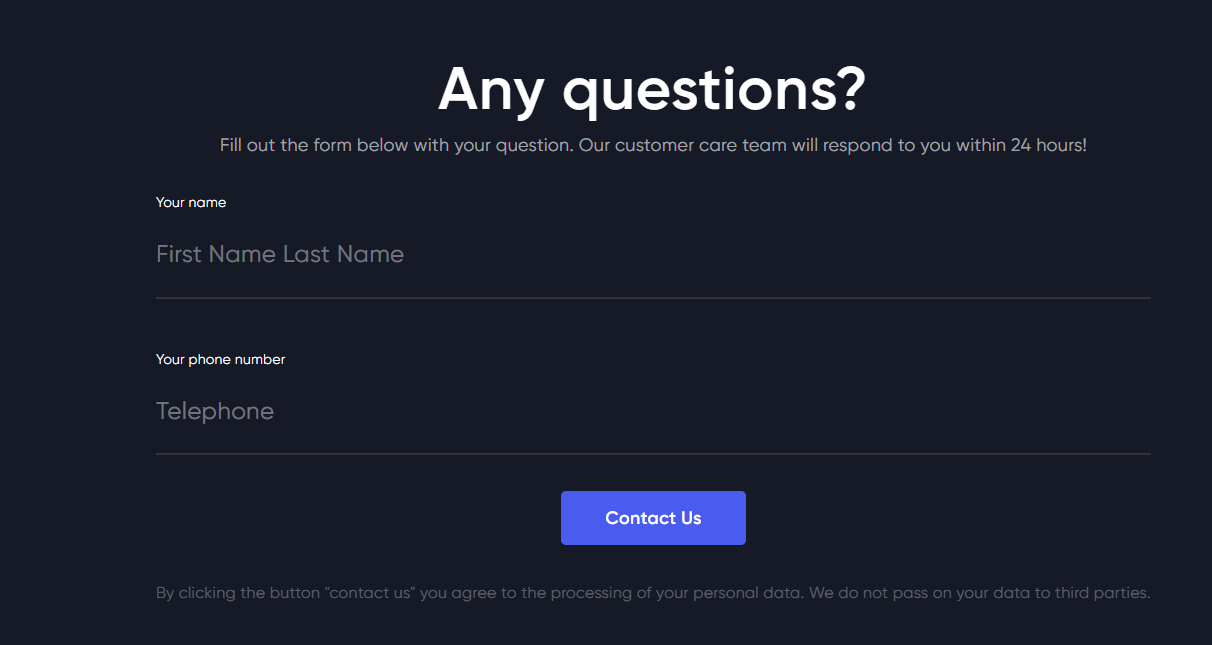
Task: Click the quoted "contact us" in the disclaimer
Action: (x=369, y=593)
